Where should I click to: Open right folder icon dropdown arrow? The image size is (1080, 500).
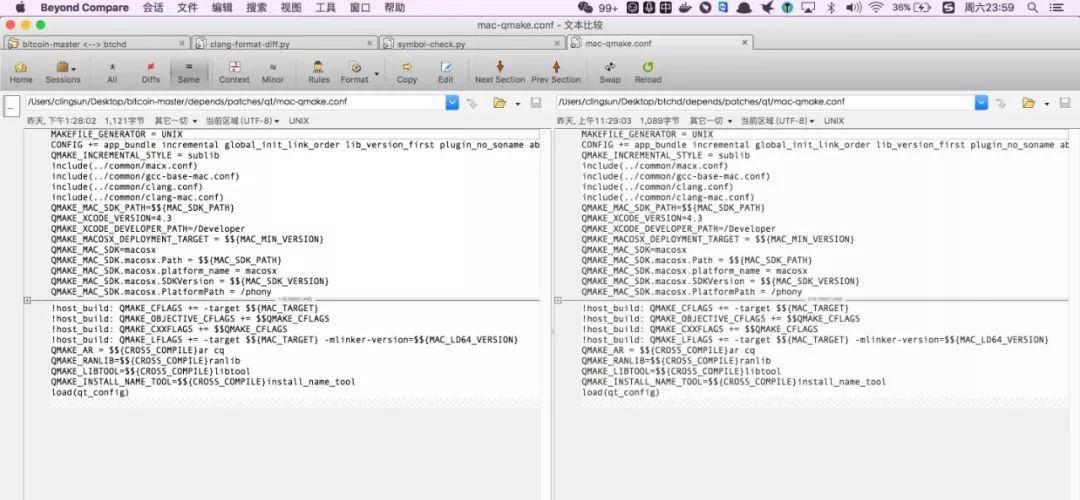[x=1046, y=103]
